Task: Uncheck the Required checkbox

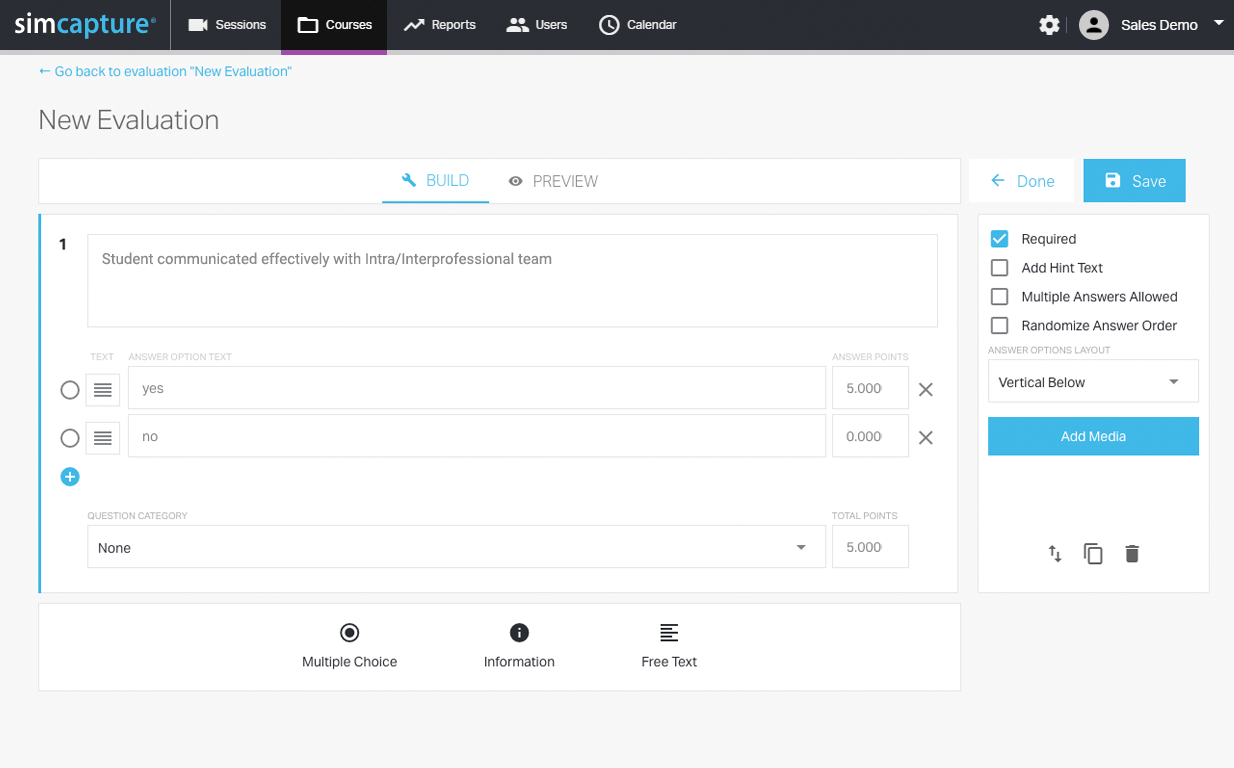Action: [x=999, y=239]
